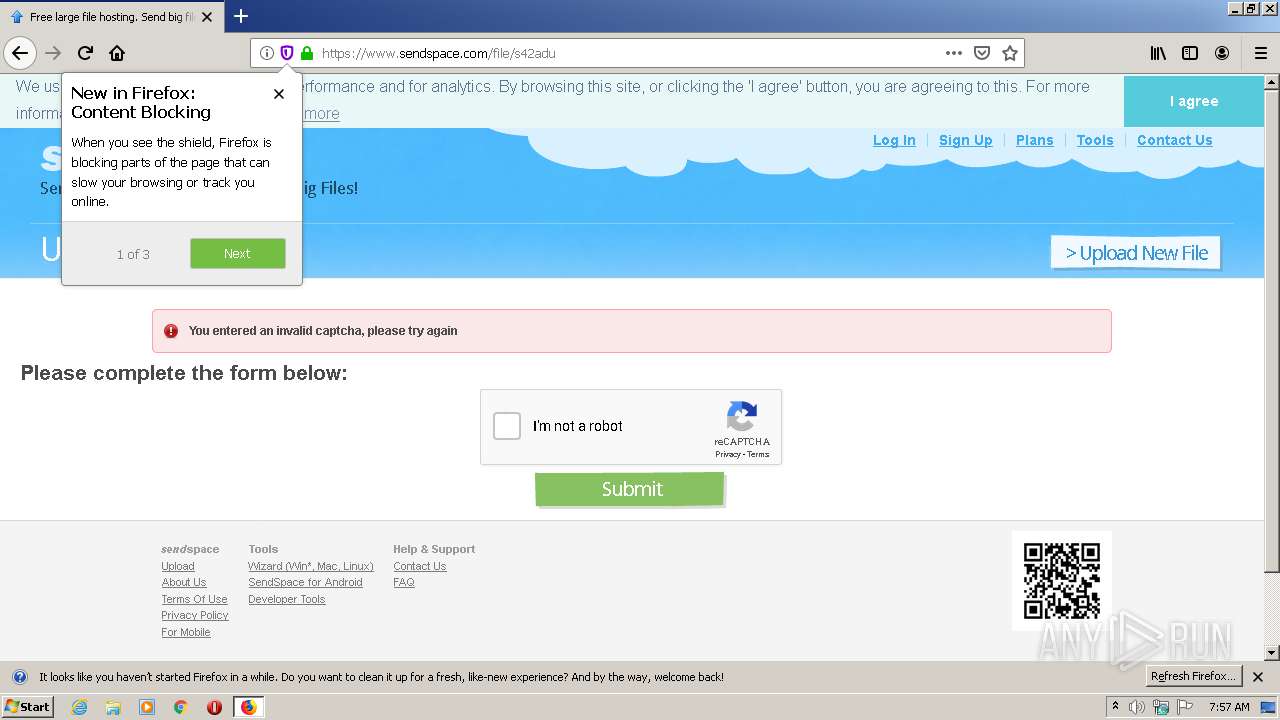Open Sign Up link
This screenshot has width=1280, height=720.
[x=966, y=140]
